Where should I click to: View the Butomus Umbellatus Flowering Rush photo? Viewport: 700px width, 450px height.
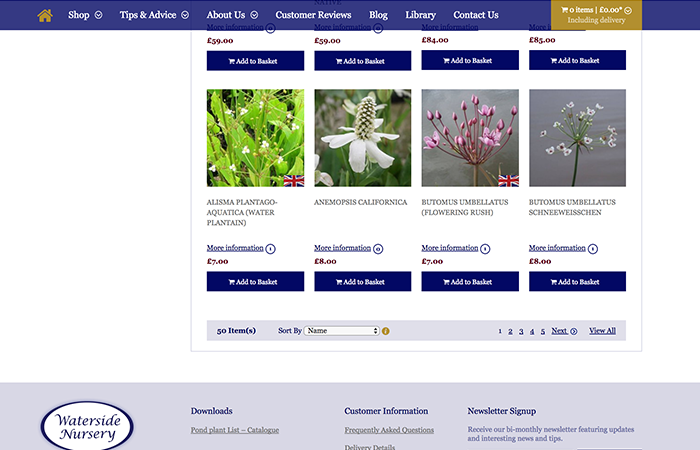click(470, 138)
